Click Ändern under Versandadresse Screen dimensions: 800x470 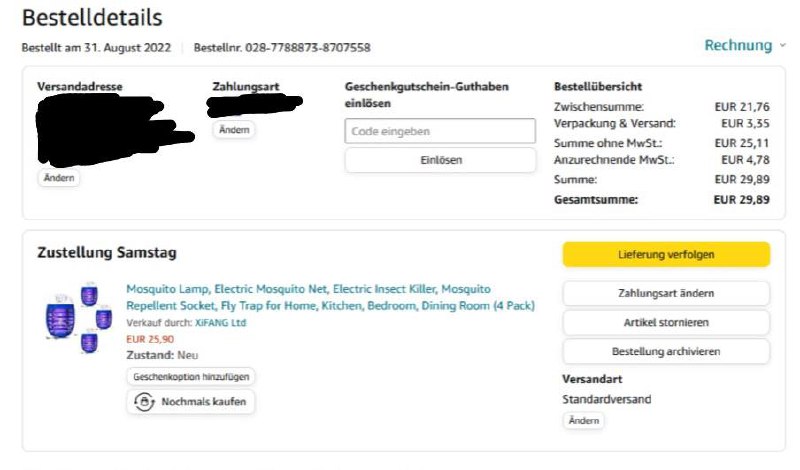59,177
